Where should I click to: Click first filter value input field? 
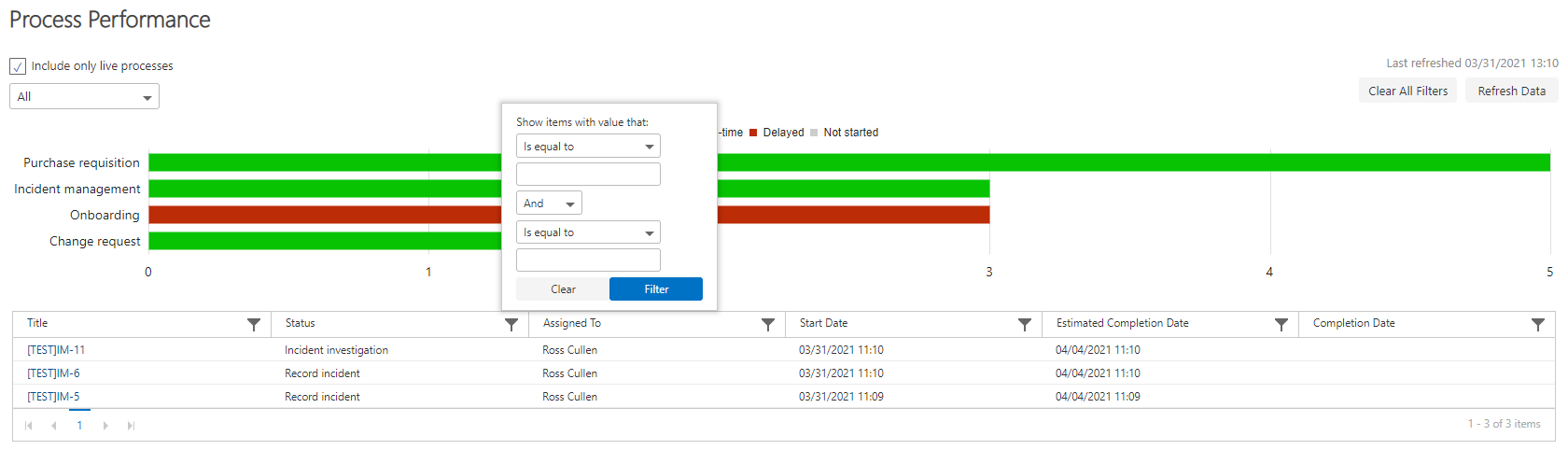coord(588,174)
